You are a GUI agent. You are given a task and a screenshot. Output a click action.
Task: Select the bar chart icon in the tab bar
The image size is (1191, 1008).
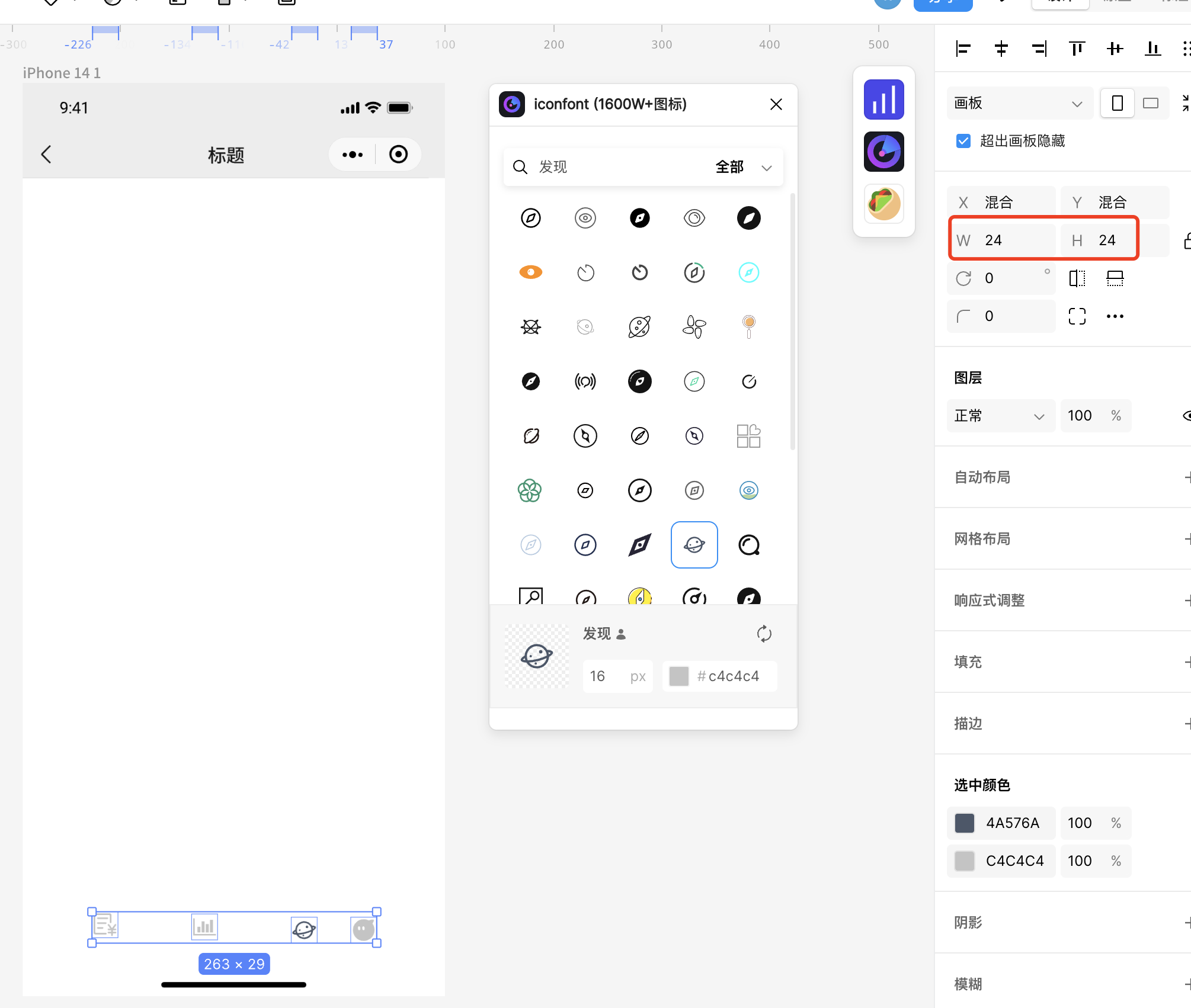[x=204, y=927]
